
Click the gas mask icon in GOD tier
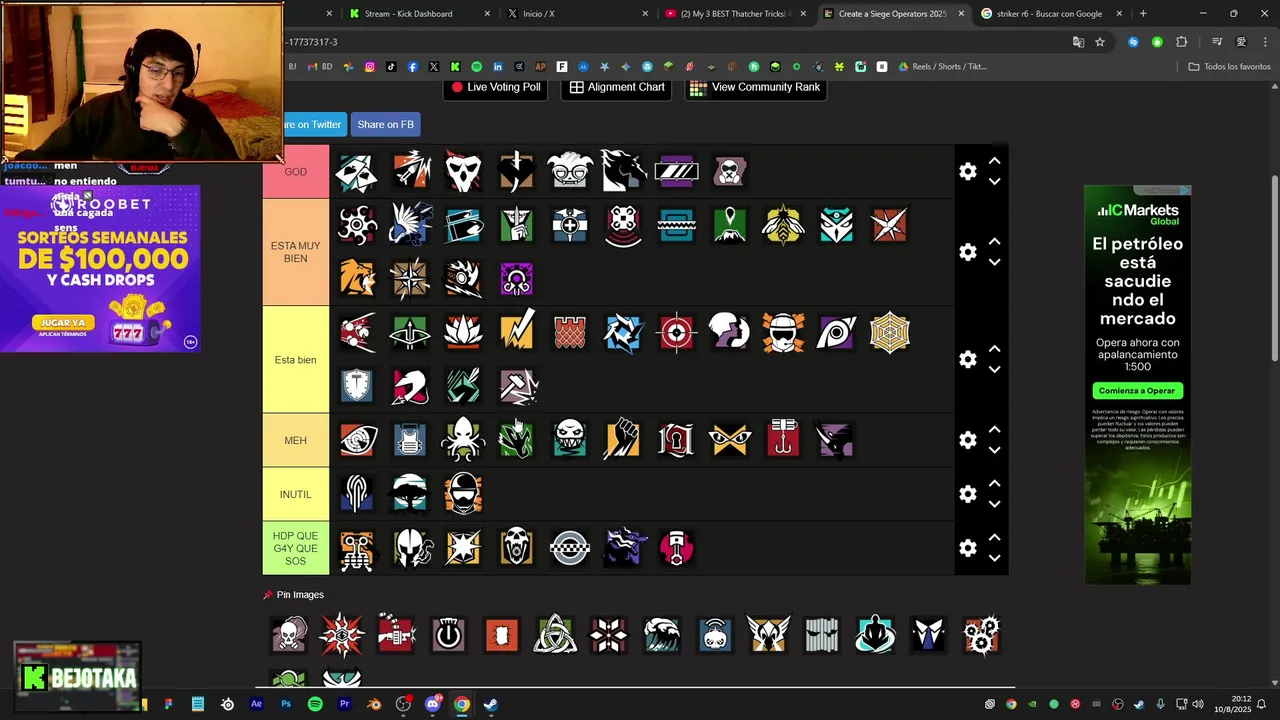(x=730, y=172)
